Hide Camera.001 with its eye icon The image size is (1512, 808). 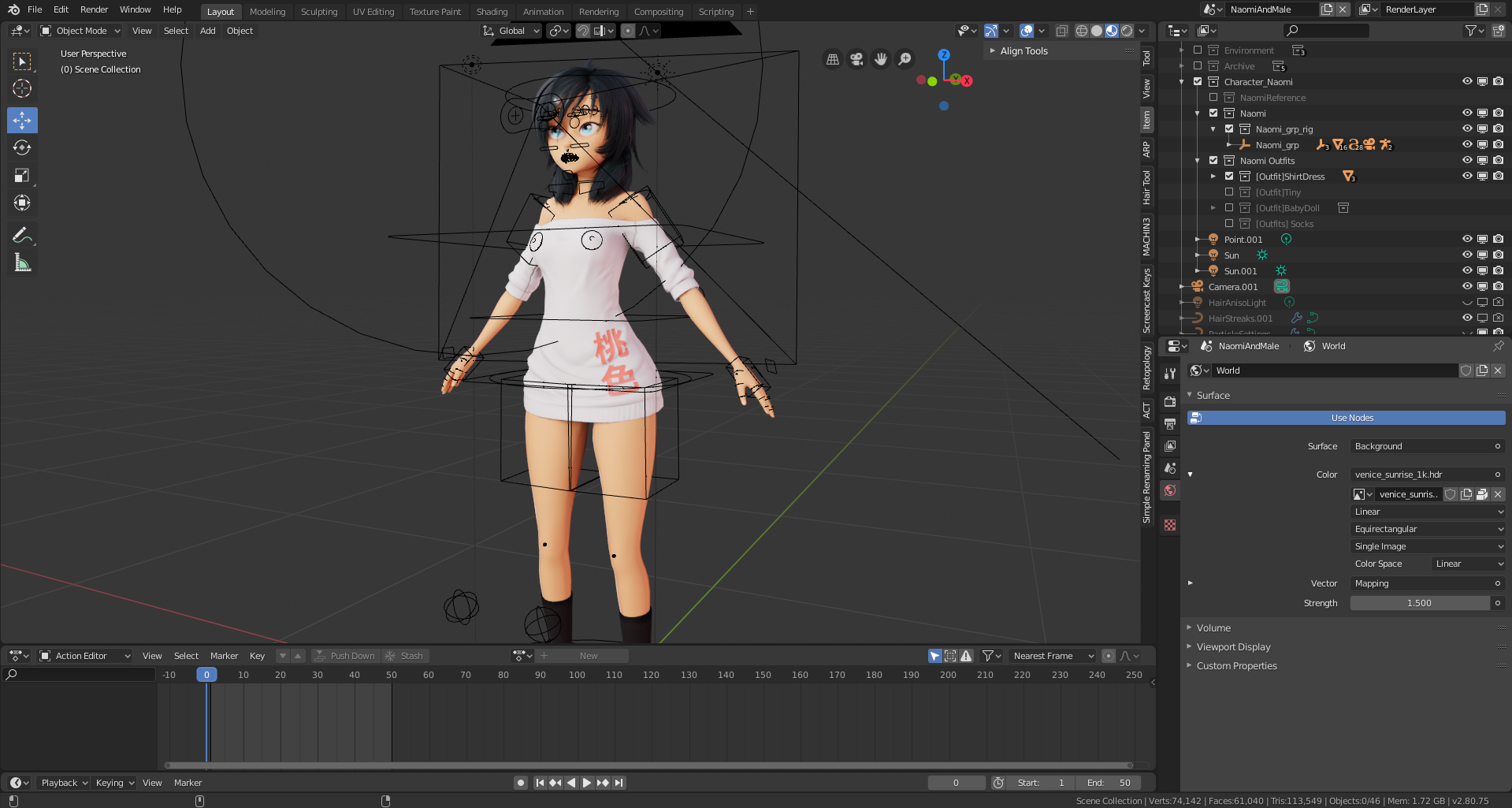coord(1467,287)
